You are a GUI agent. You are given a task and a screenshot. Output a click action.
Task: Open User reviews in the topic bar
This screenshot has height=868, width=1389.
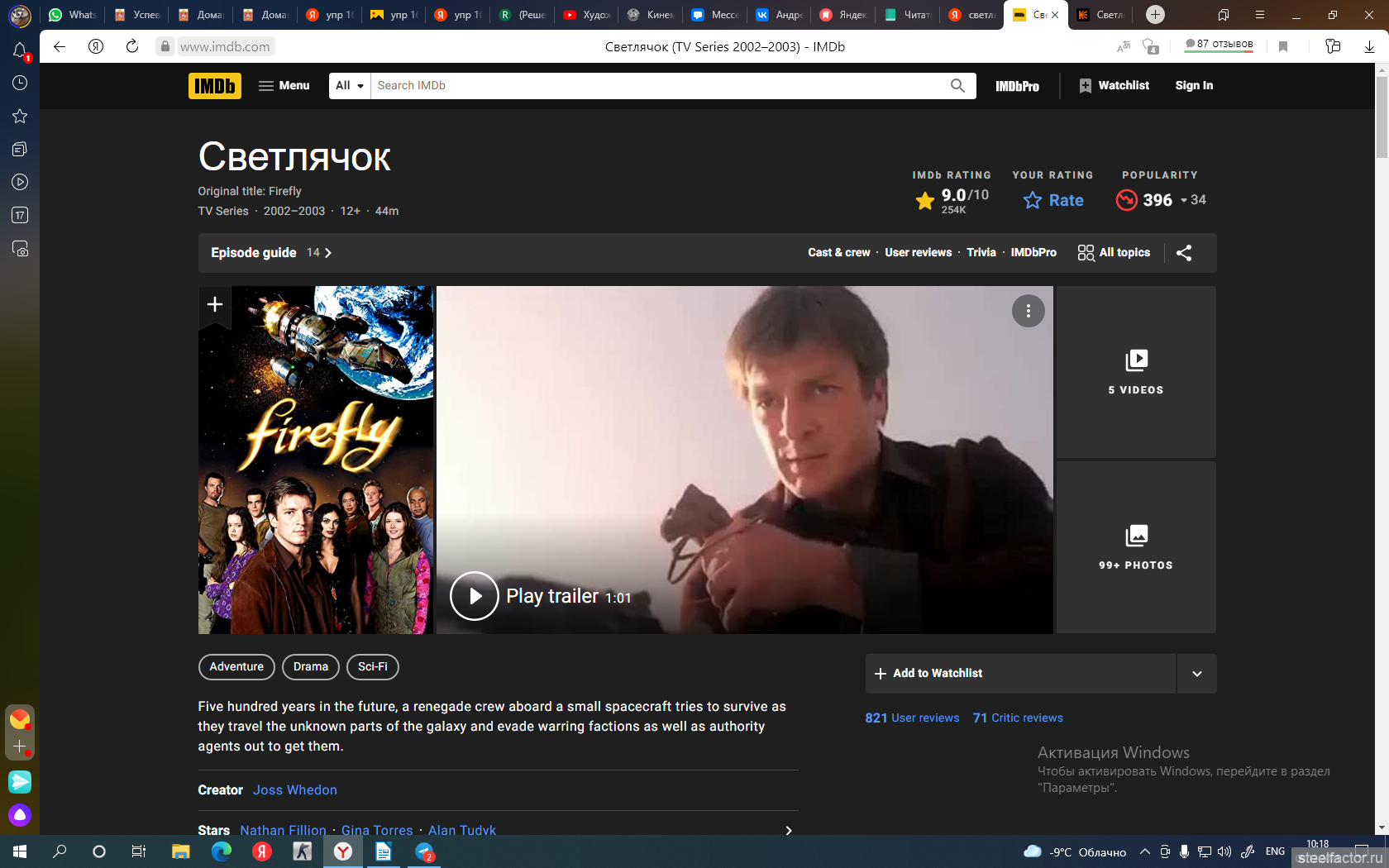[918, 253]
